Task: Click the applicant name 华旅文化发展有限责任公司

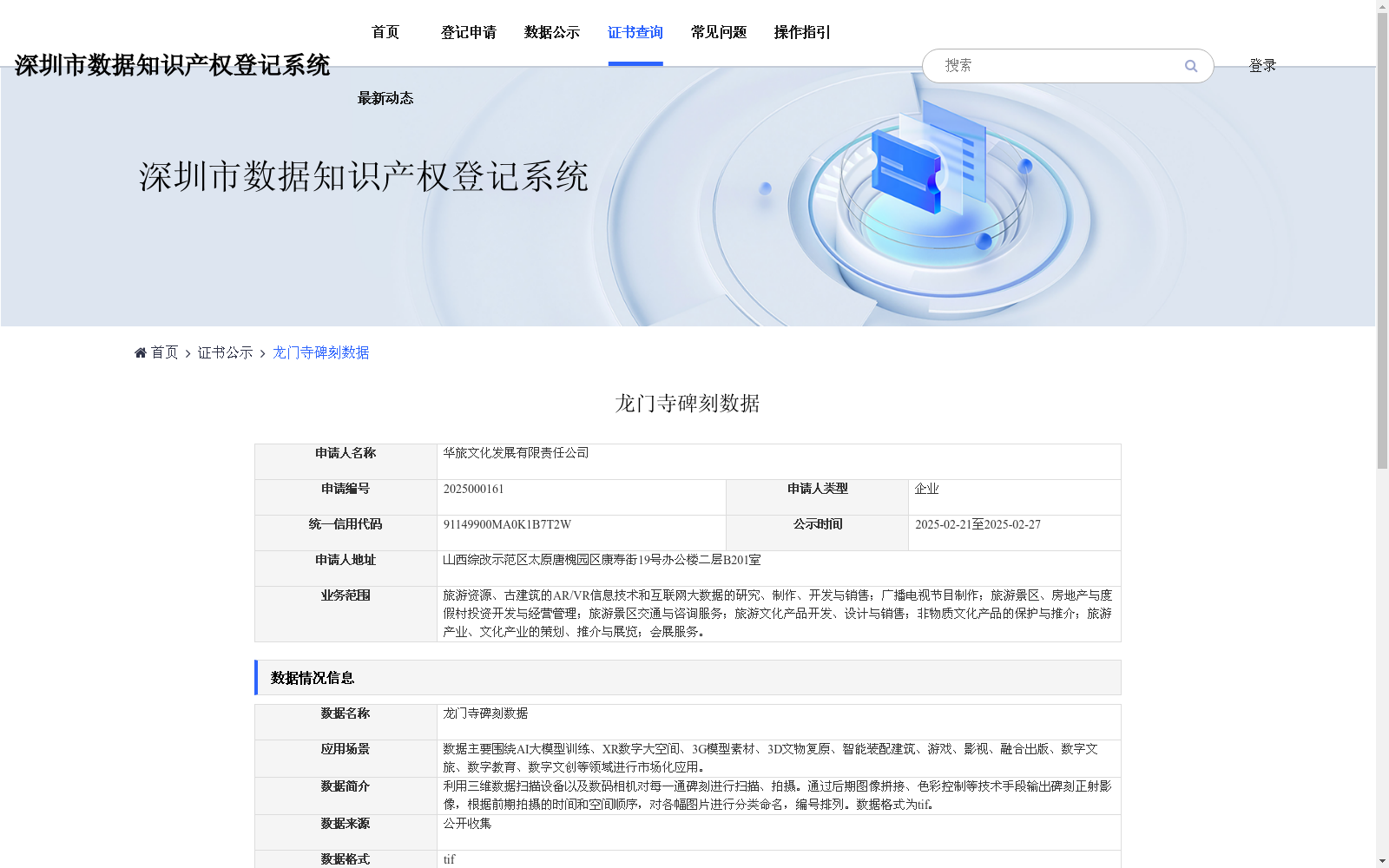Action: [516, 453]
